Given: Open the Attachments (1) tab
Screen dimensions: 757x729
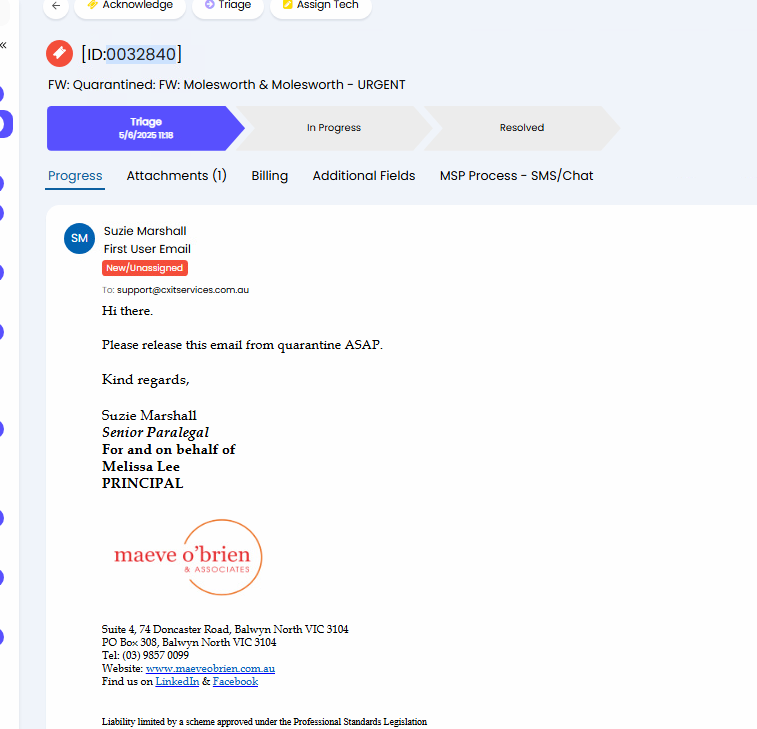Looking at the screenshot, I should point(176,176).
